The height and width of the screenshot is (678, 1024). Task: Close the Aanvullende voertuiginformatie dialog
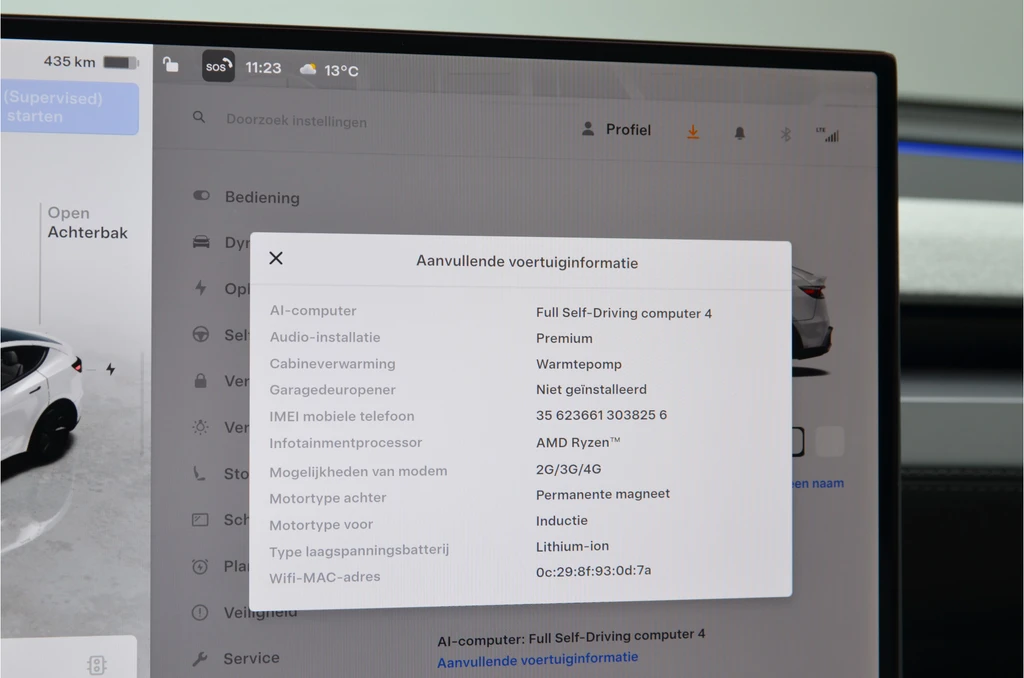click(x=276, y=258)
